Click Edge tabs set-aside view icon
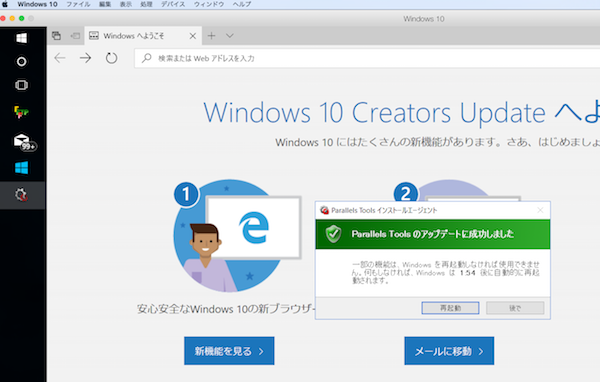Image resolution: width=600 pixels, height=382 pixels. 57,36
